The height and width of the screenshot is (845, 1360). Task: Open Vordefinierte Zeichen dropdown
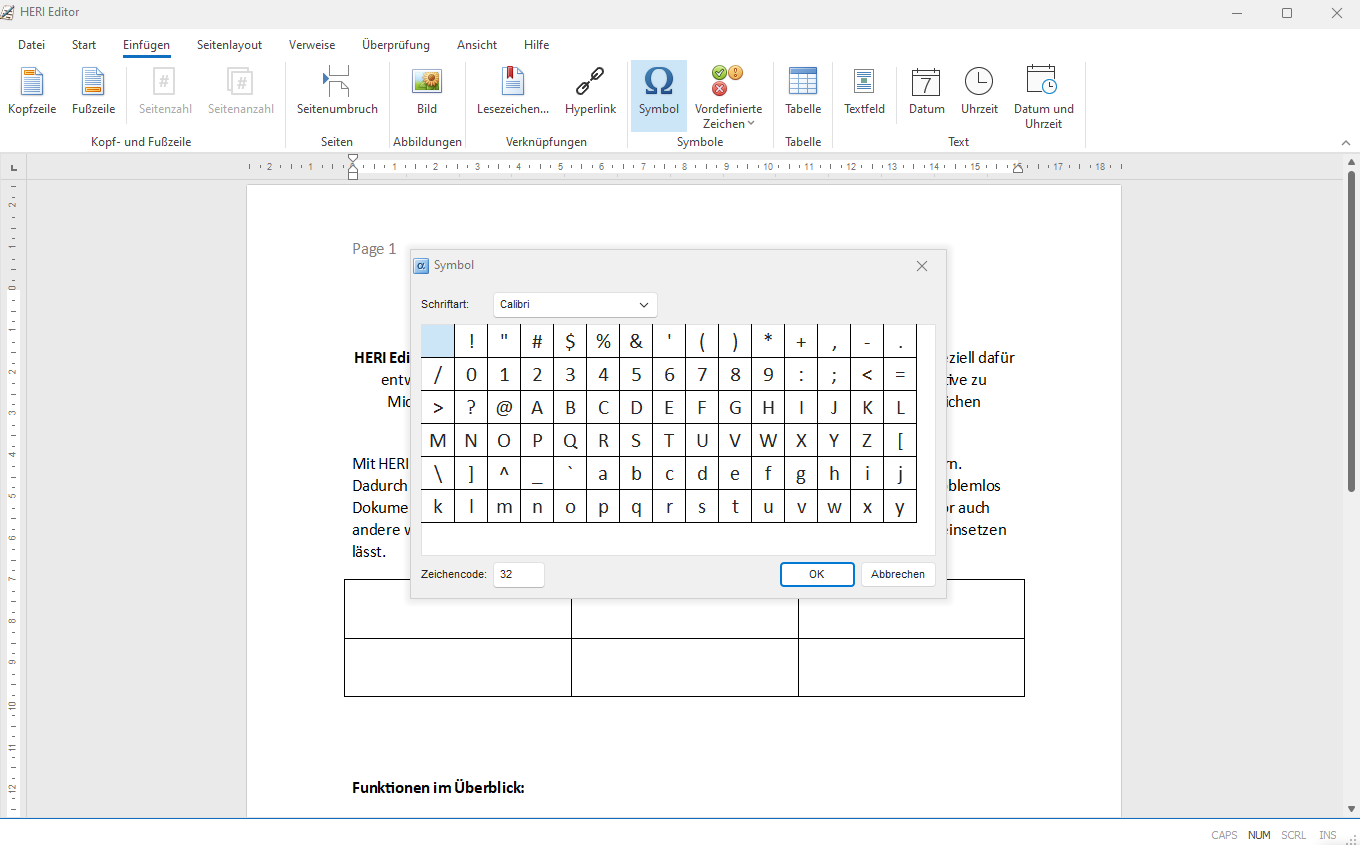728,97
